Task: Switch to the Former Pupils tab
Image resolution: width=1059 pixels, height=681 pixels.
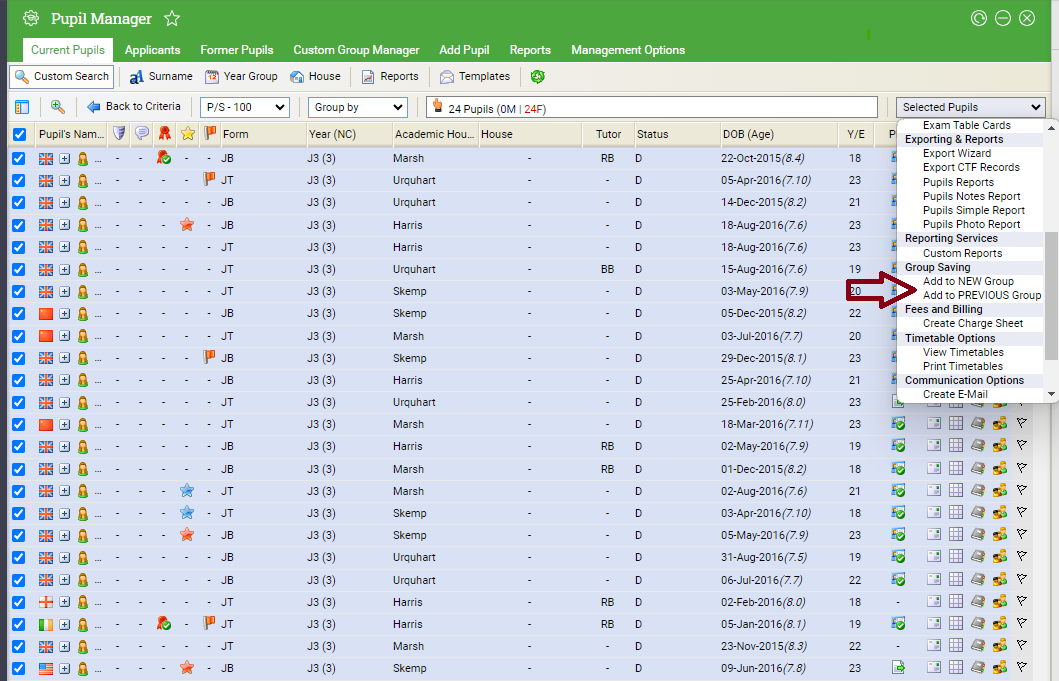Action: point(236,50)
